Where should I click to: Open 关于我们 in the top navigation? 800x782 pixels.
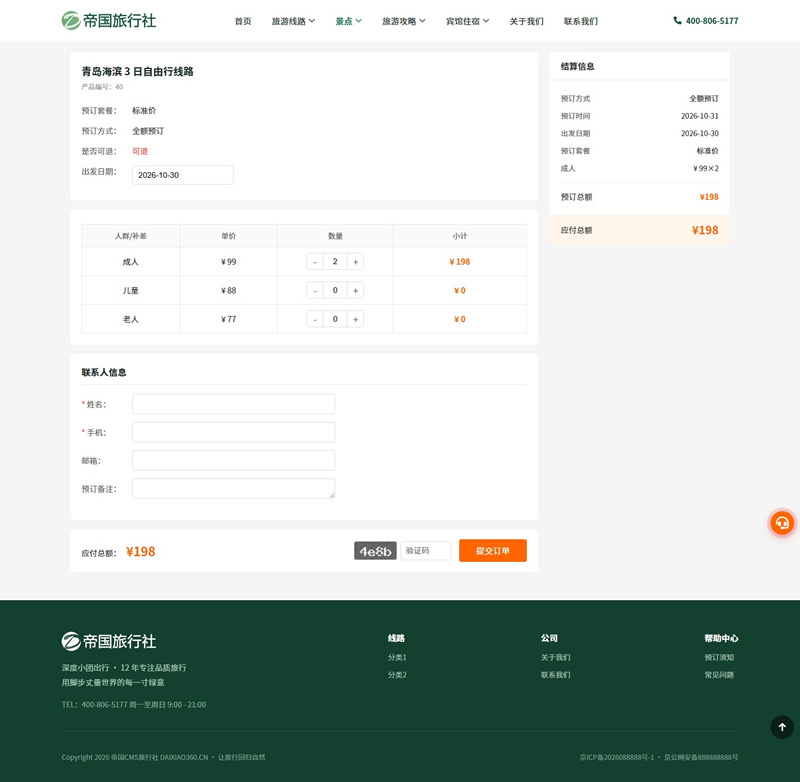(x=527, y=21)
